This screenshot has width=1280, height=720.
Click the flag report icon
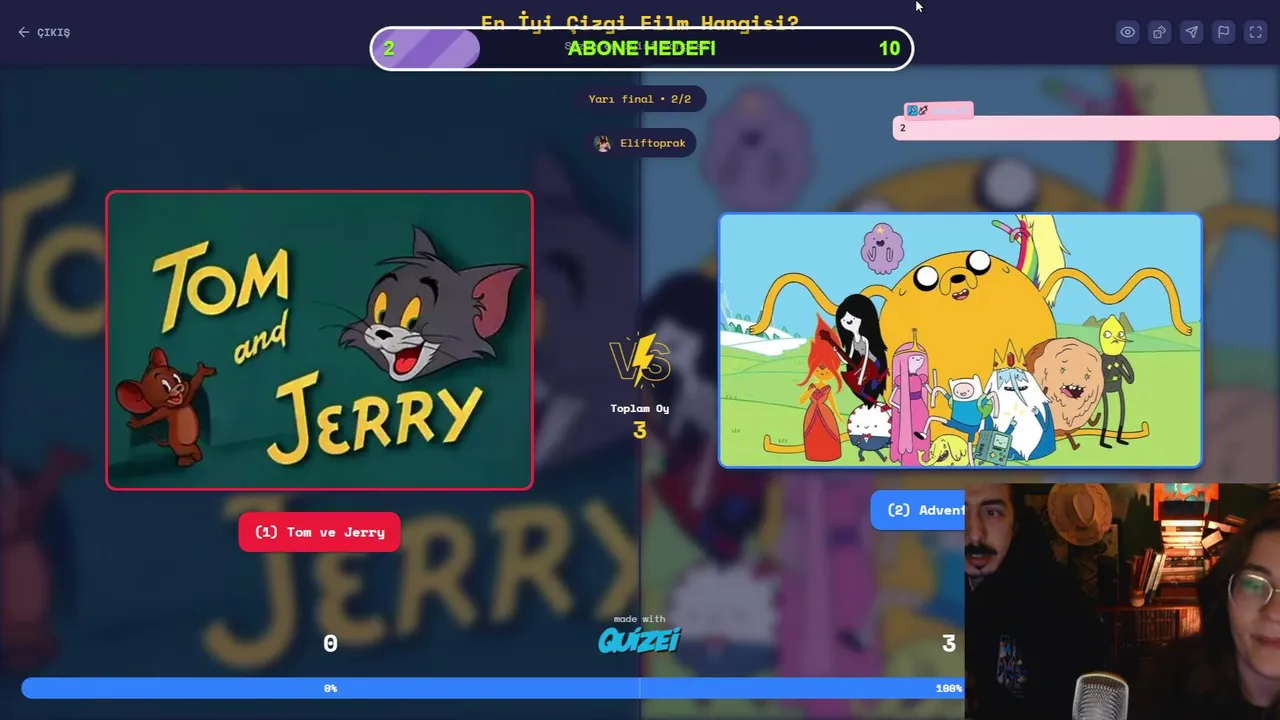(x=1224, y=32)
